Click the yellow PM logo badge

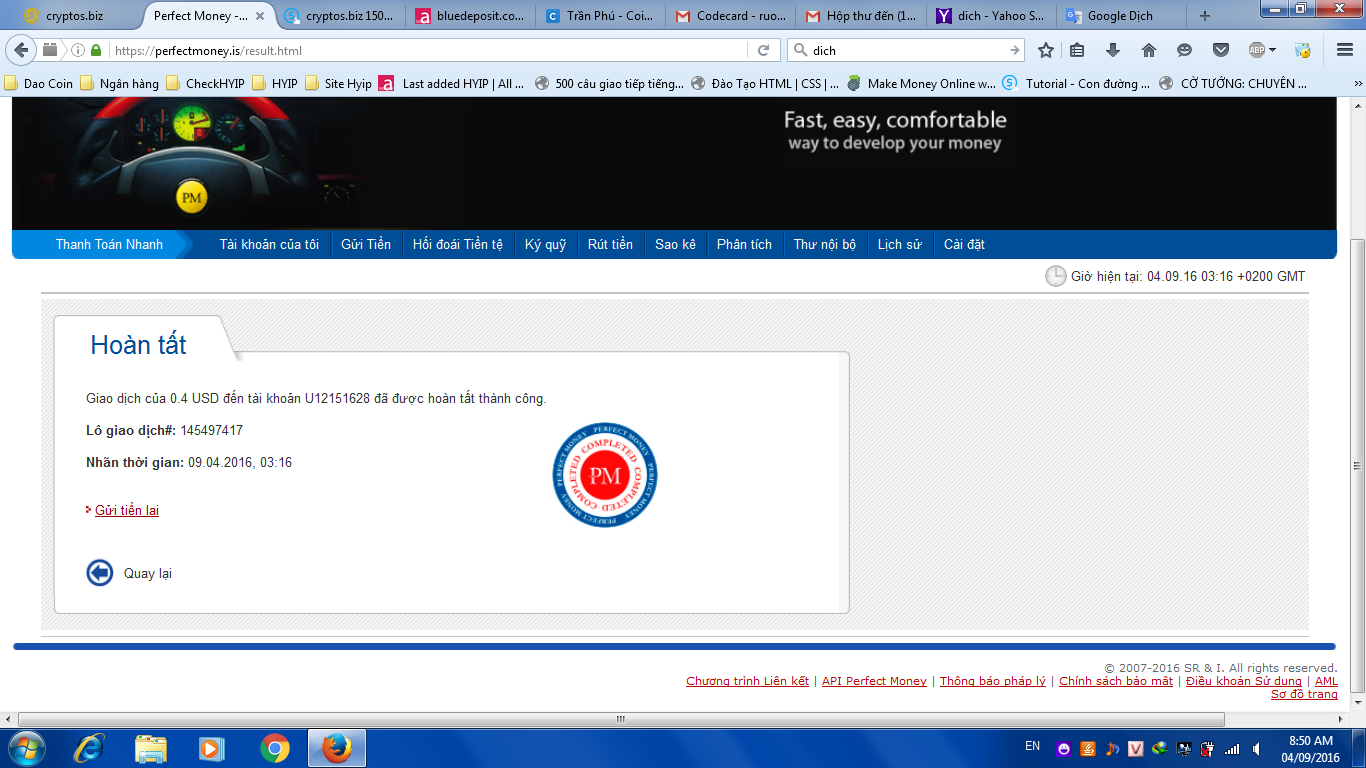192,197
